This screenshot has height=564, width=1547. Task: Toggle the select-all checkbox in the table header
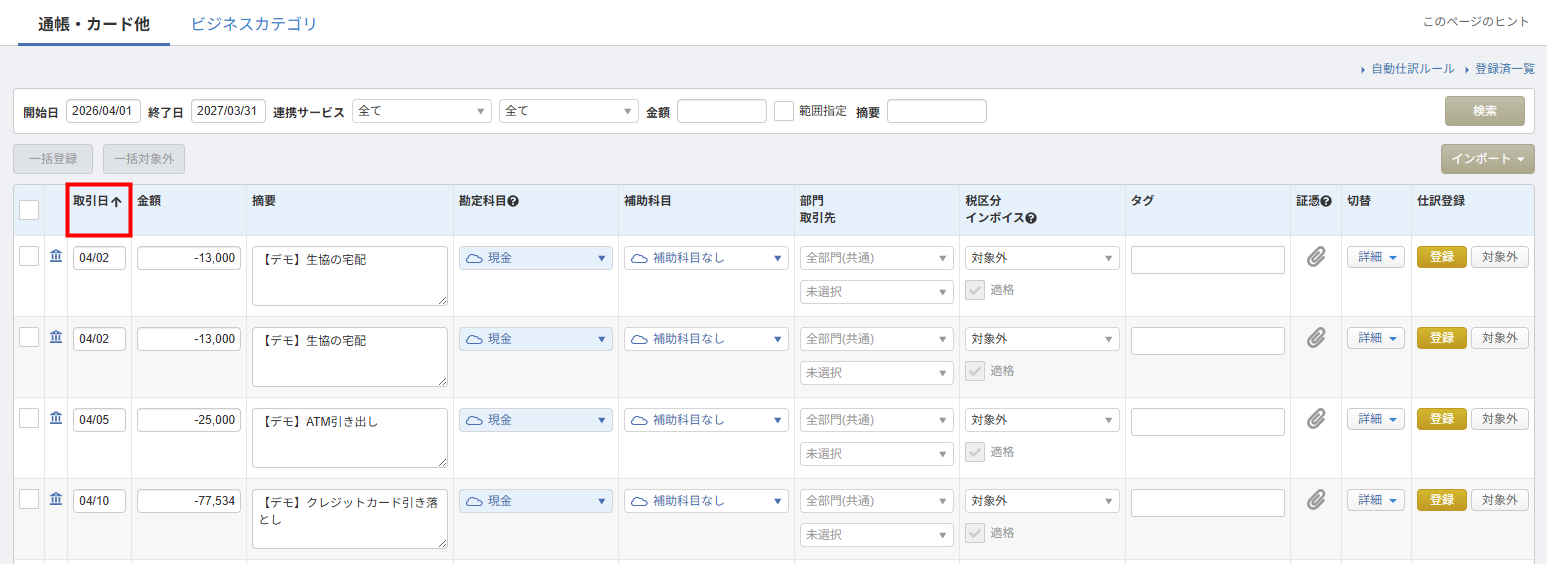tap(29, 209)
